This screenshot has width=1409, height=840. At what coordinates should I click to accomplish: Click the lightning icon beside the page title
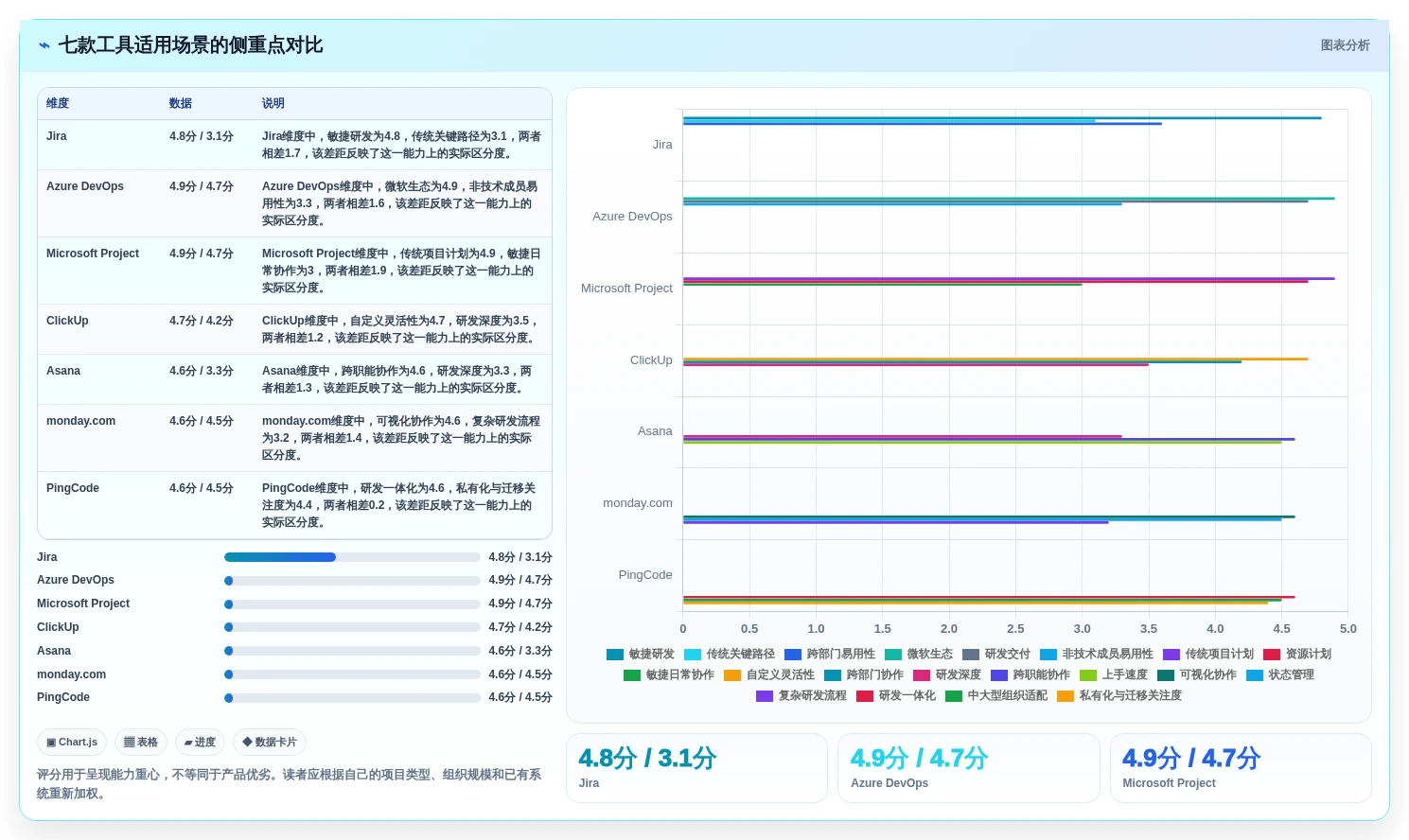[44, 45]
